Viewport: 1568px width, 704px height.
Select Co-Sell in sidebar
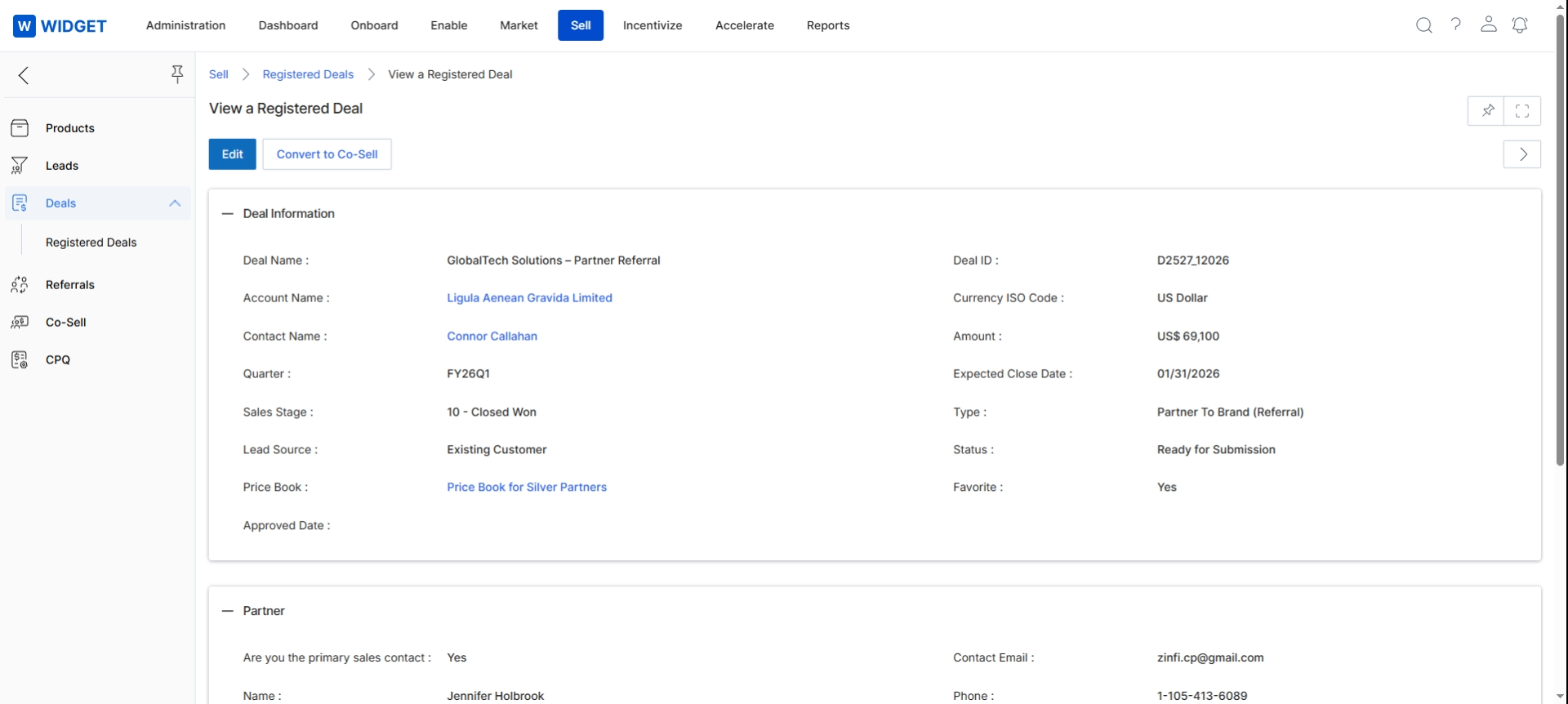66,323
